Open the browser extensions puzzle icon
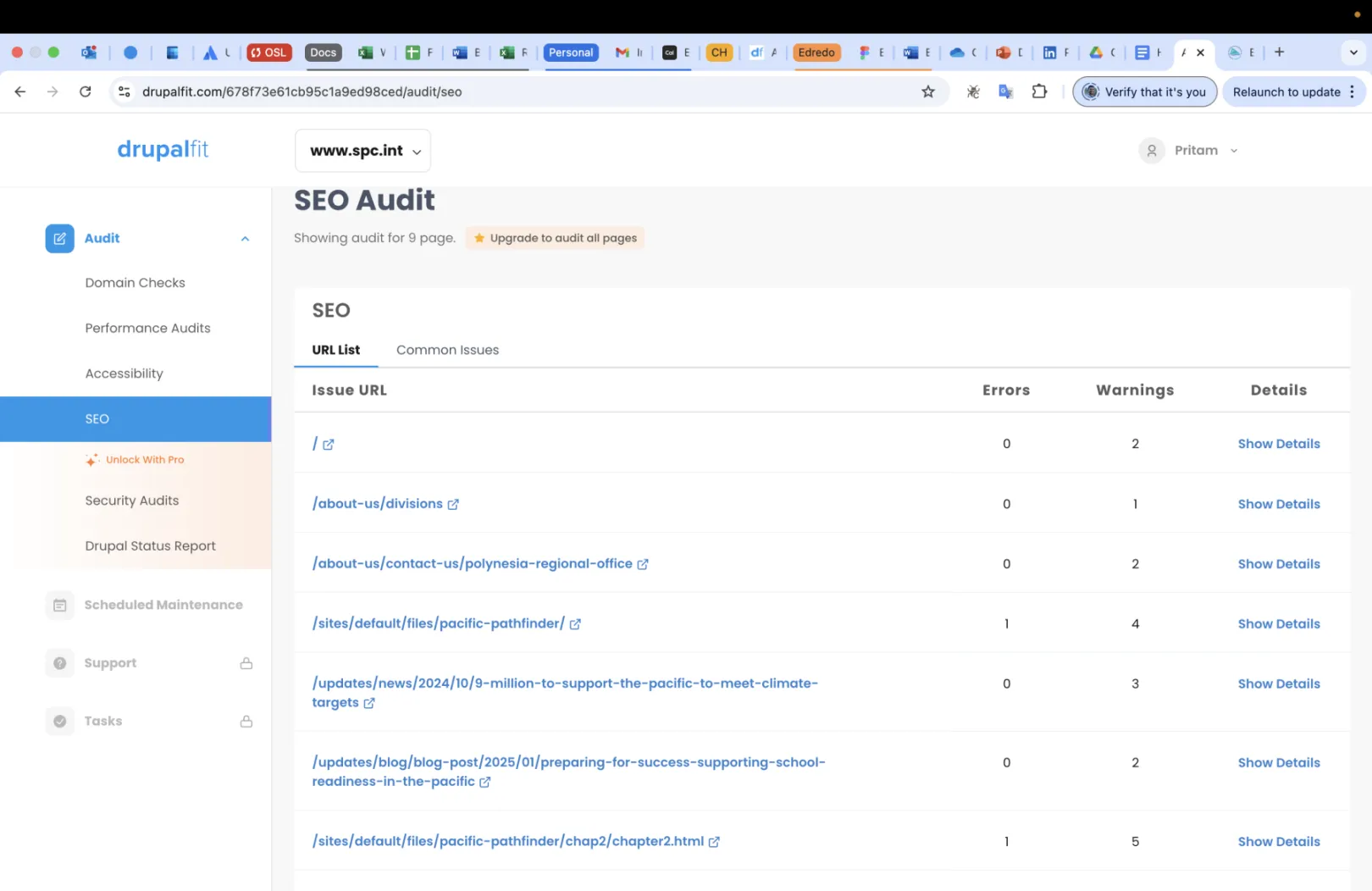Image resolution: width=1372 pixels, height=891 pixels. click(1039, 91)
